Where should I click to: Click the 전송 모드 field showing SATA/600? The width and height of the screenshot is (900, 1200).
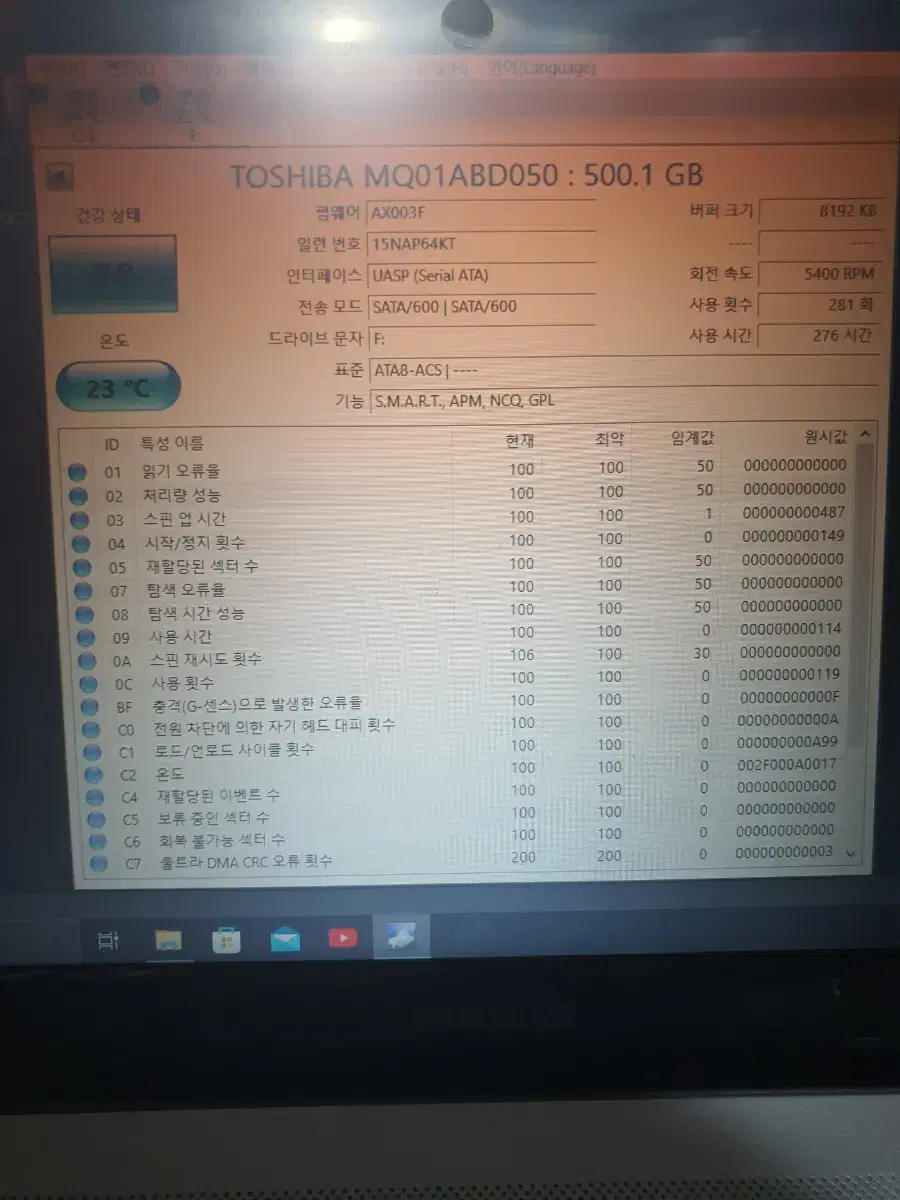click(x=482, y=306)
